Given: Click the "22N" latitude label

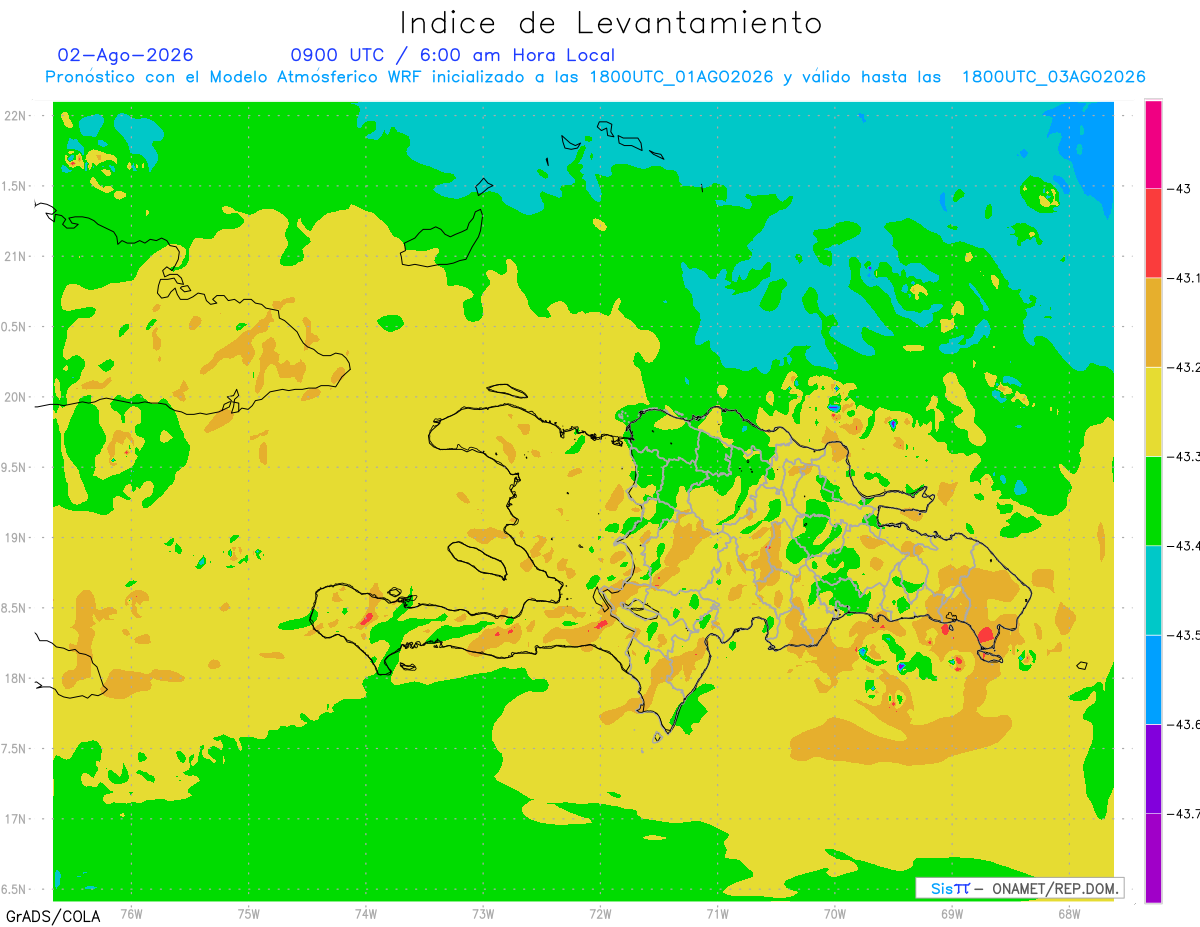Looking at the screenshot, I should pos(14,115).
